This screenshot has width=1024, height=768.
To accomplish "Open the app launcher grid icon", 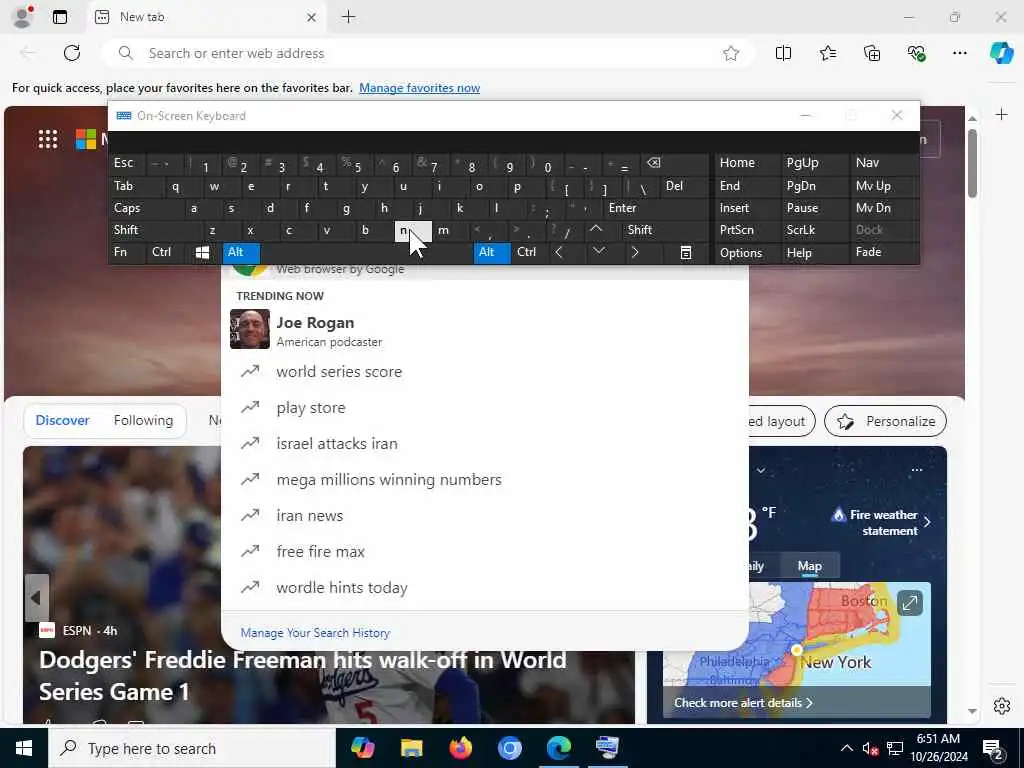I will click(48, 138).
